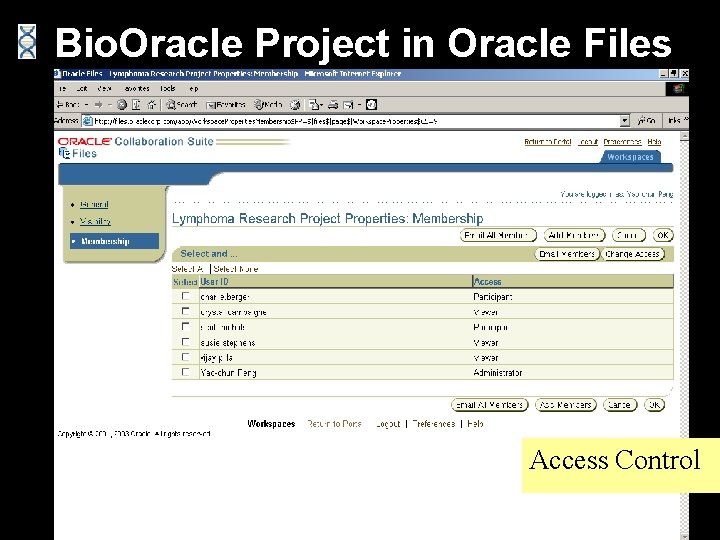Print the page with the Print icon

(333, 105)
